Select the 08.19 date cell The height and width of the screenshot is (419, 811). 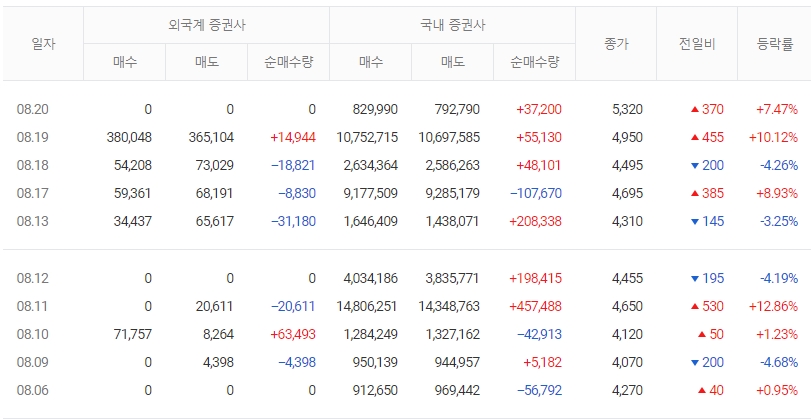[x=33, y=137]
